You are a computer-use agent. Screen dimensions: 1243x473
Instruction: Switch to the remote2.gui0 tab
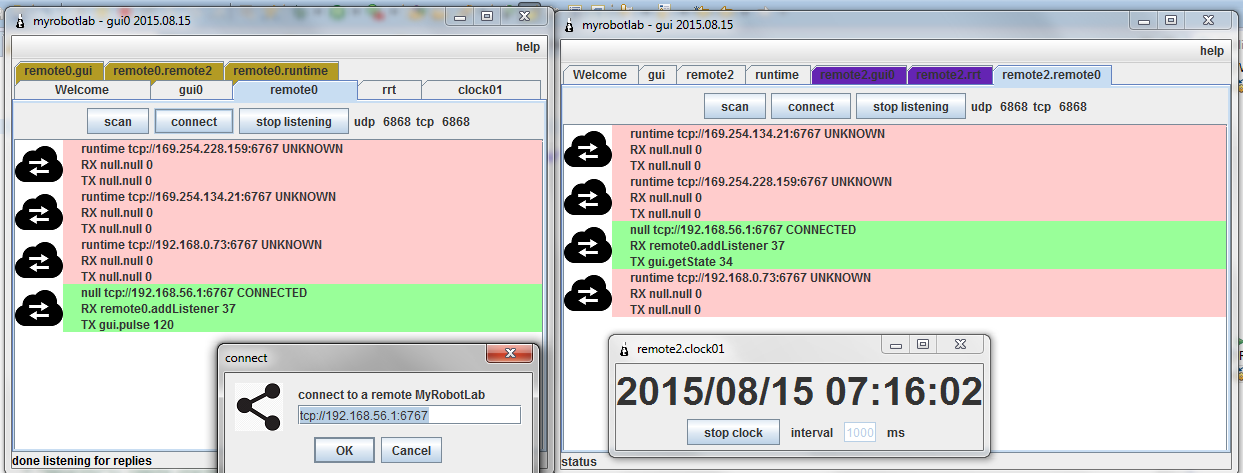(859, 75)
